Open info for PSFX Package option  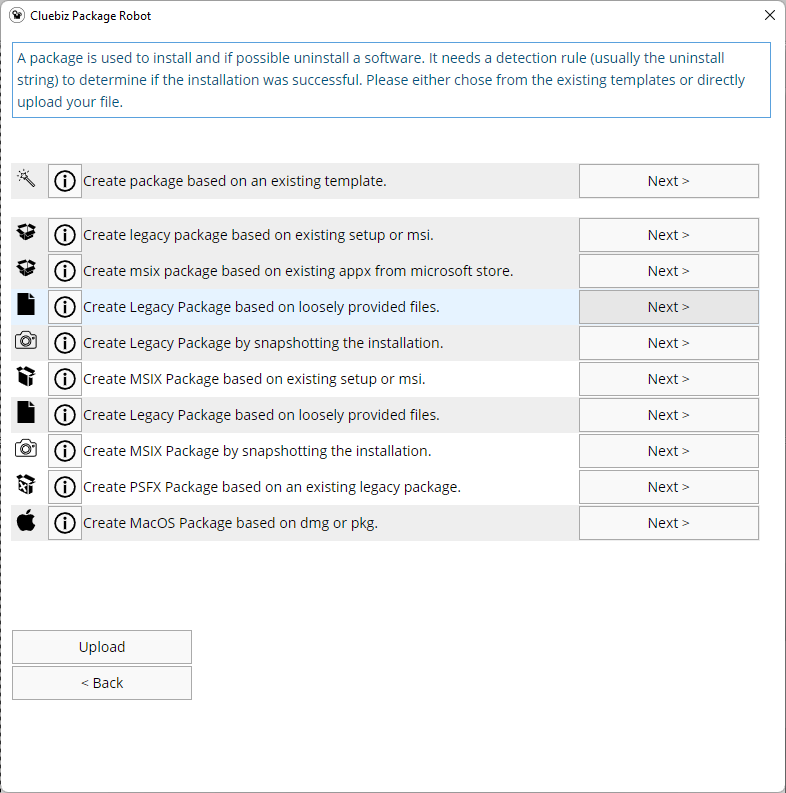[65, 487]
